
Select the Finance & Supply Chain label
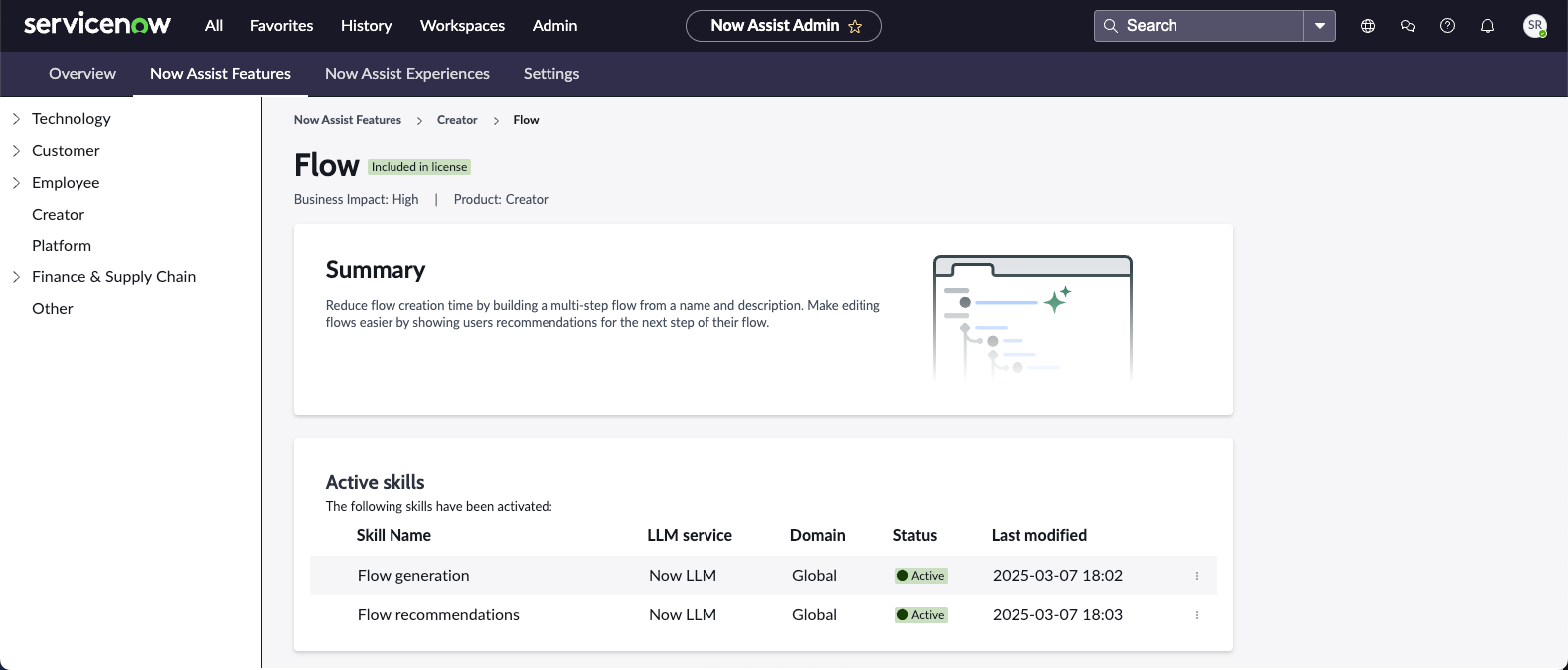pyautogui.click(x=114, y=277)
